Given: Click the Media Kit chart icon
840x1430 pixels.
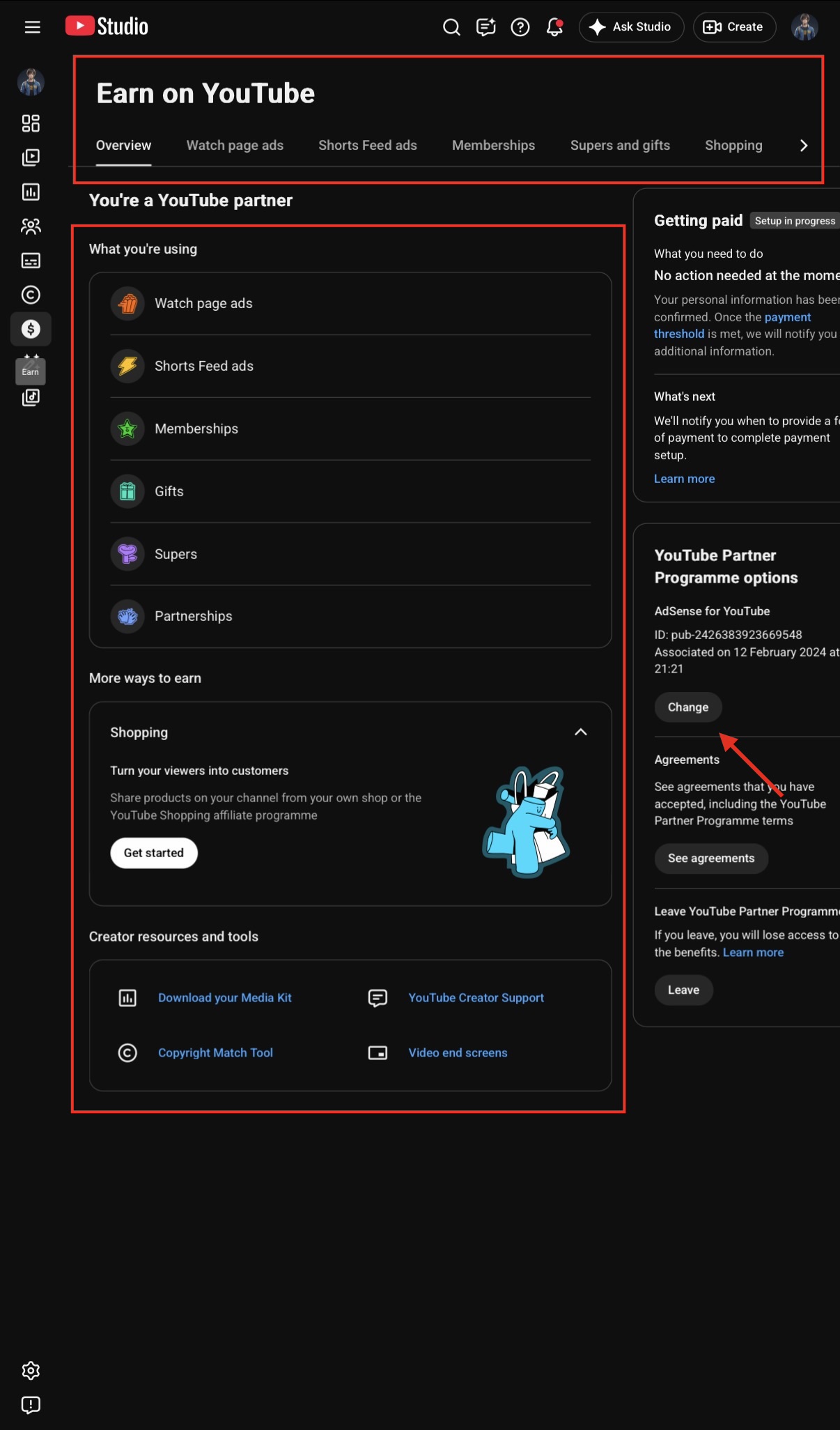Looking at the screenshot, I should click(x=127, y=998).
